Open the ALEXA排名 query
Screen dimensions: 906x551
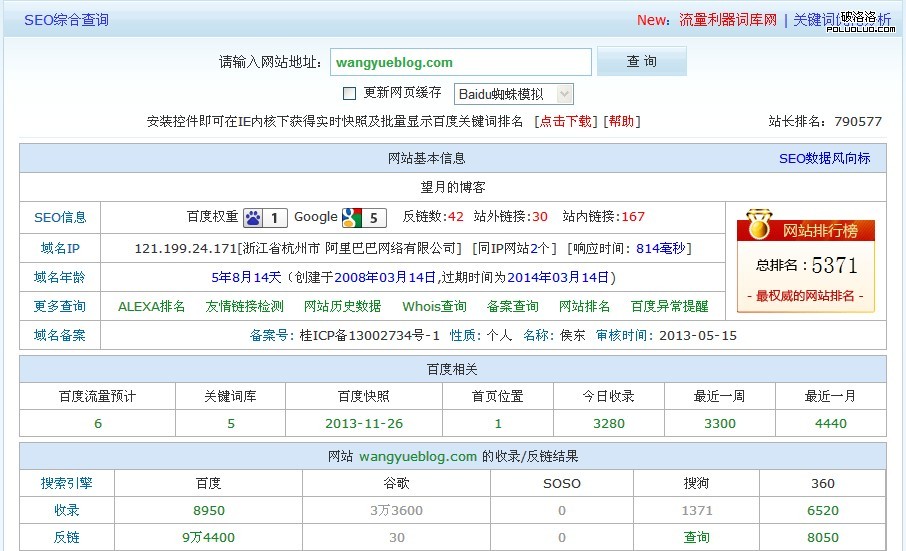pos(151,306)
